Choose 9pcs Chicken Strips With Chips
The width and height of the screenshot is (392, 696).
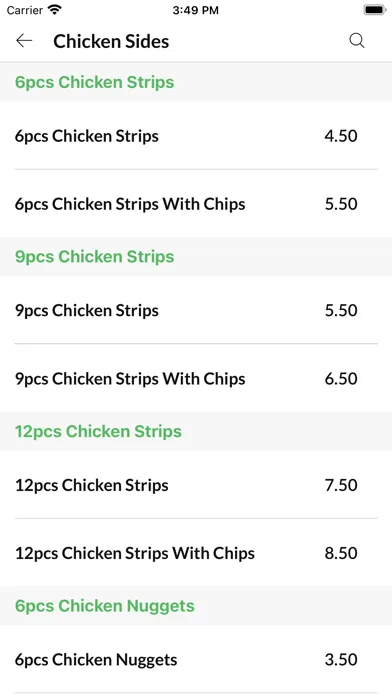tap(196, 378)
